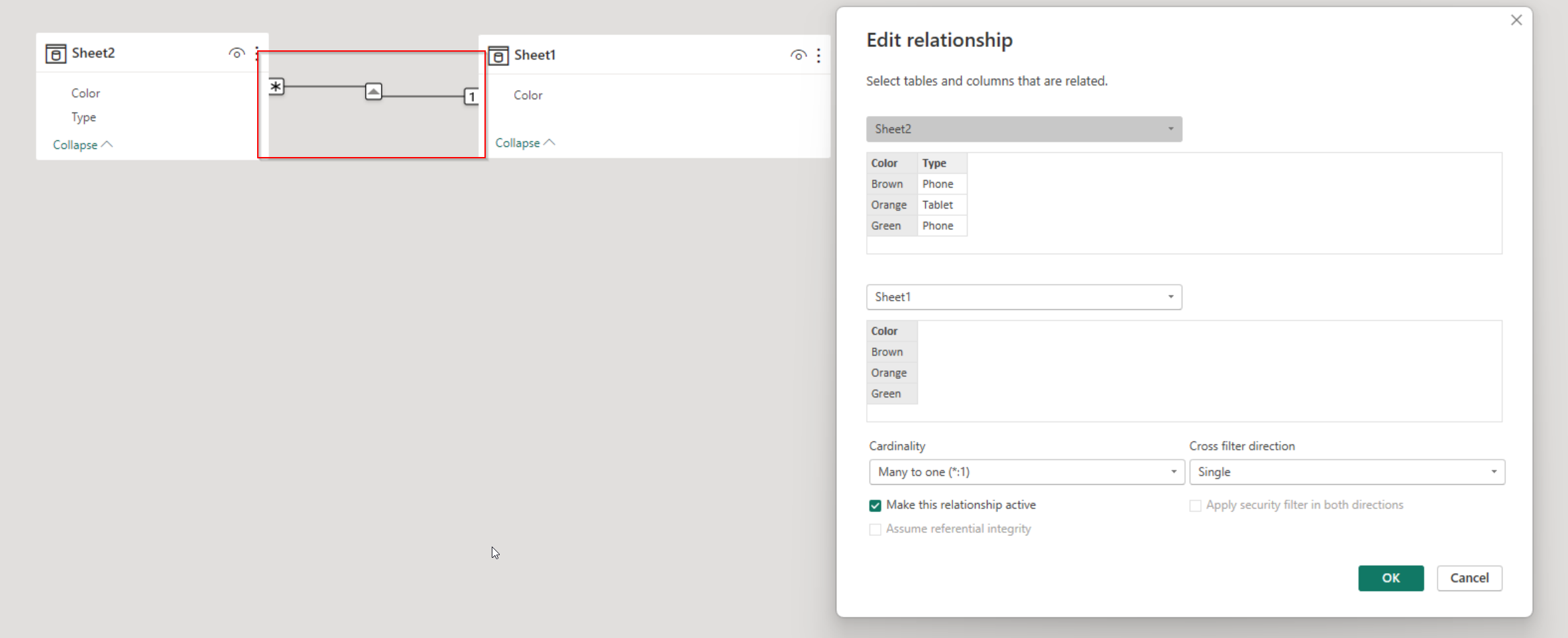Select Color column header in Sheet1 preview
This screenshot has height=638, width=1568.
(x=891, y=331)
